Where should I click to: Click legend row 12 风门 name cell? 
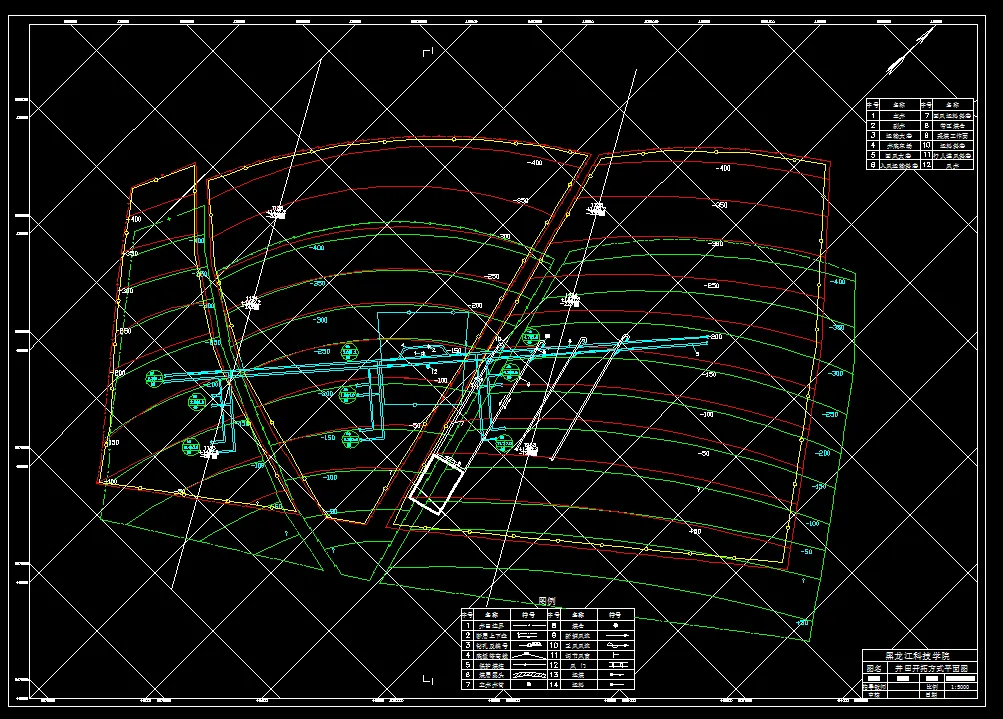578,665
